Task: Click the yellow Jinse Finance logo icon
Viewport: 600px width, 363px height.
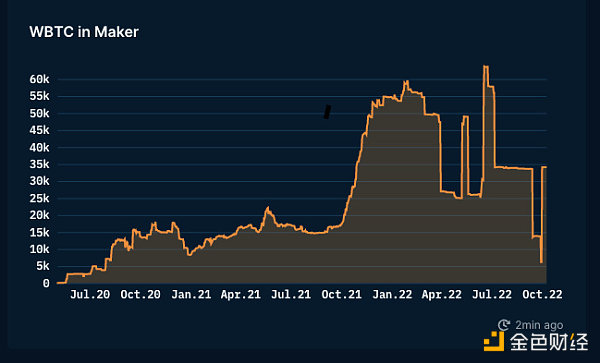Action: pos(494,341)
